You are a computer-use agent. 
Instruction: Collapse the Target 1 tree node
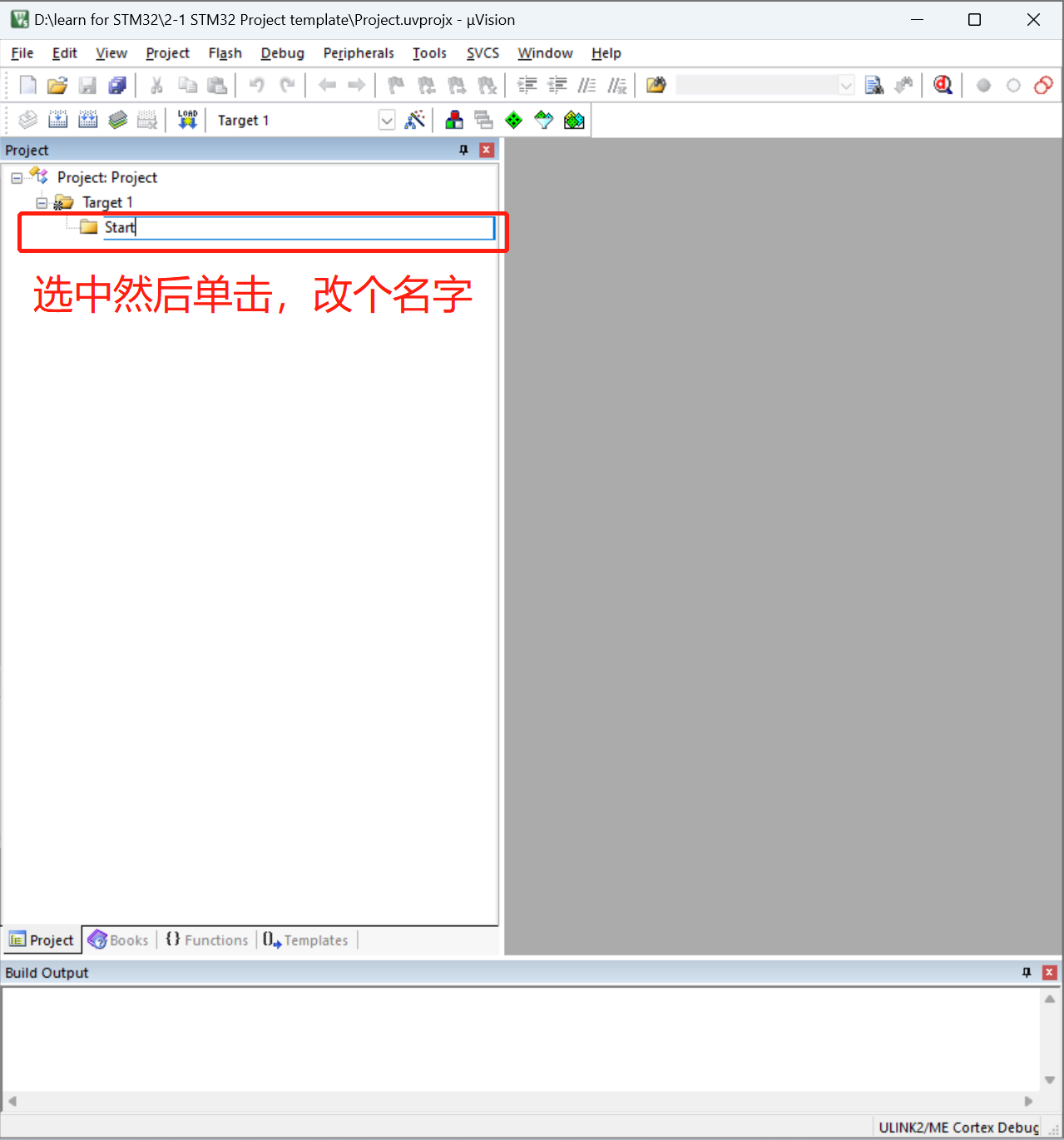[42, 203]
